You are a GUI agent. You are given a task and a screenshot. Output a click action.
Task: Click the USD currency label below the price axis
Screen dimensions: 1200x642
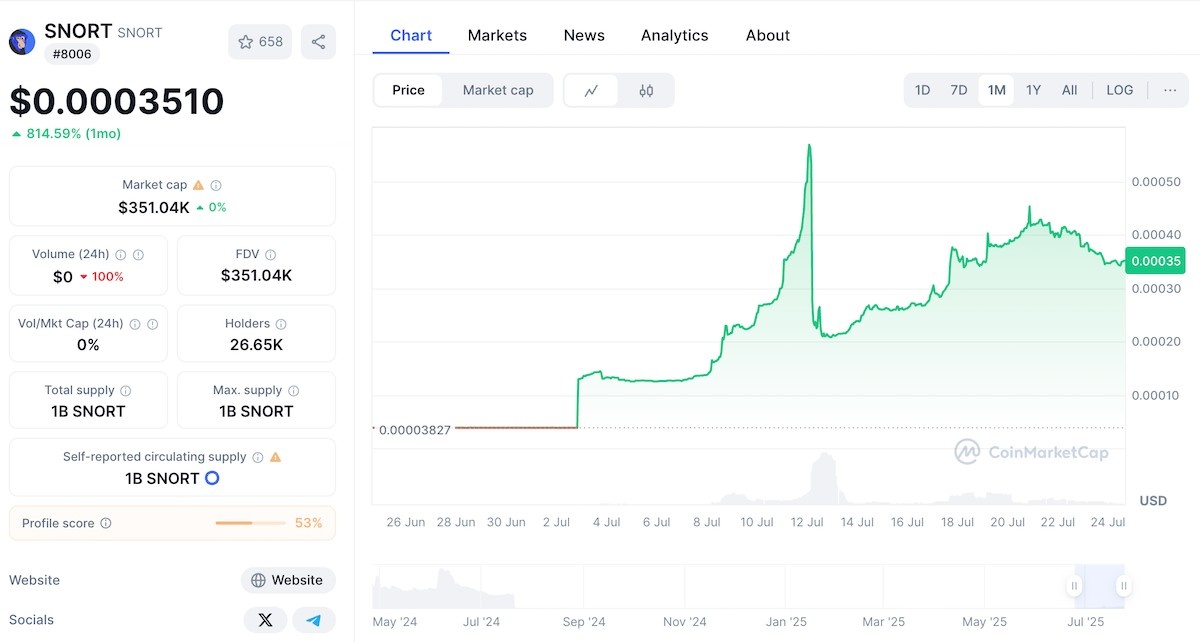pos(1153,500)
